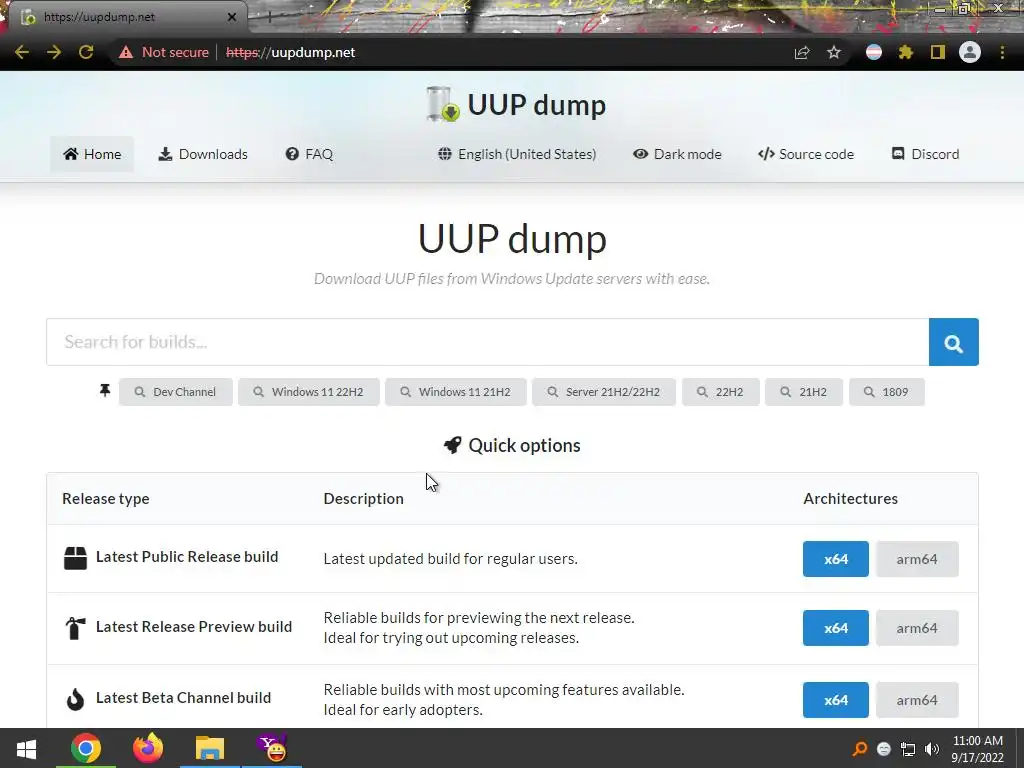Open File Explorer from the taskbar
The image size is (1024, 768).
(210, 748)
